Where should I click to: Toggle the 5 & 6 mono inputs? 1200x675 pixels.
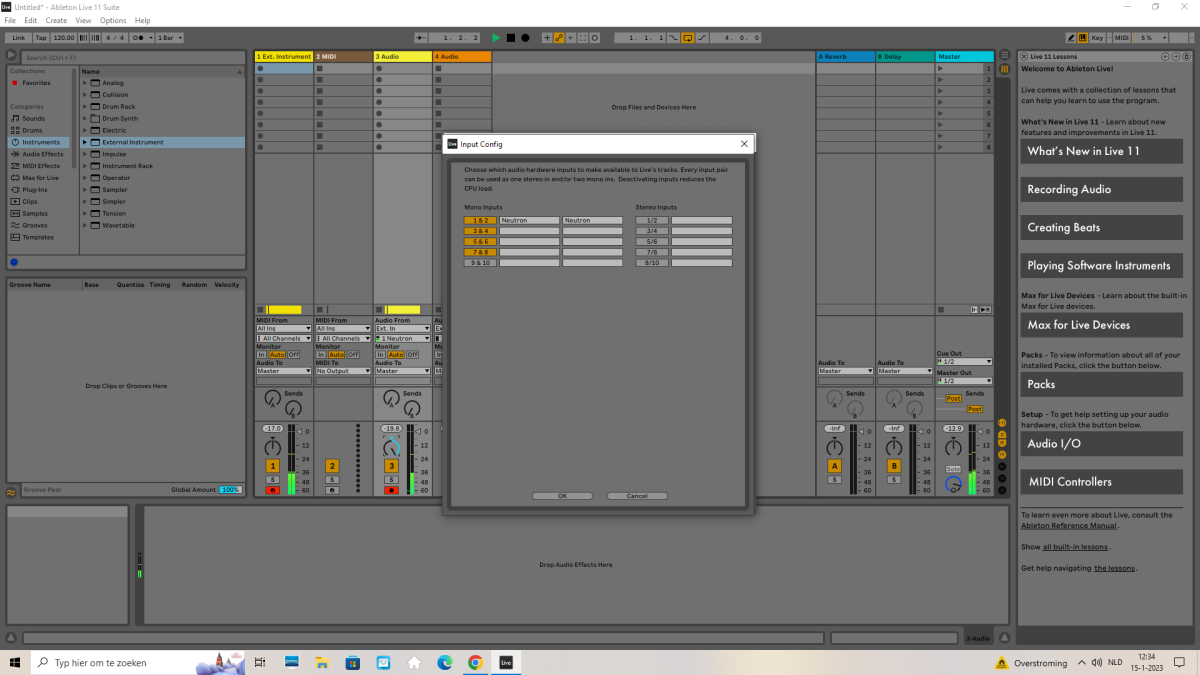[x=480, y=241]
